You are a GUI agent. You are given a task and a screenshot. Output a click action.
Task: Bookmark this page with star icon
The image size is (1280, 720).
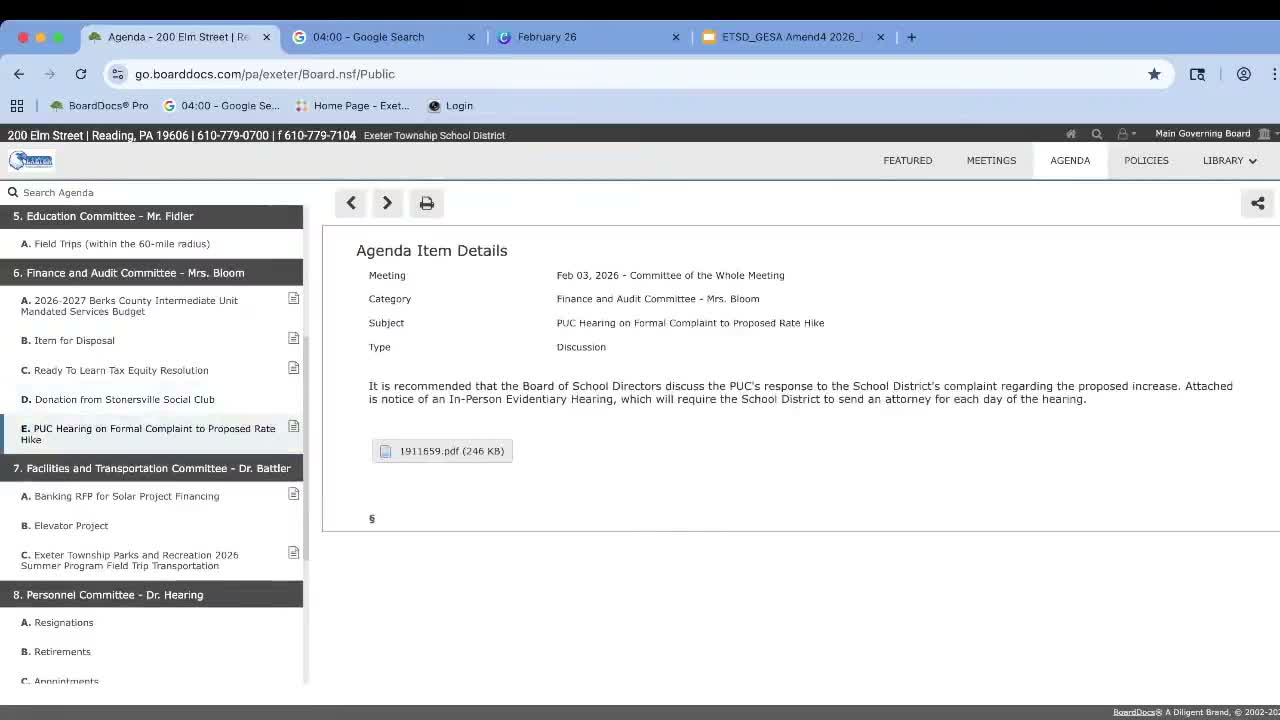click(1154, 74)
